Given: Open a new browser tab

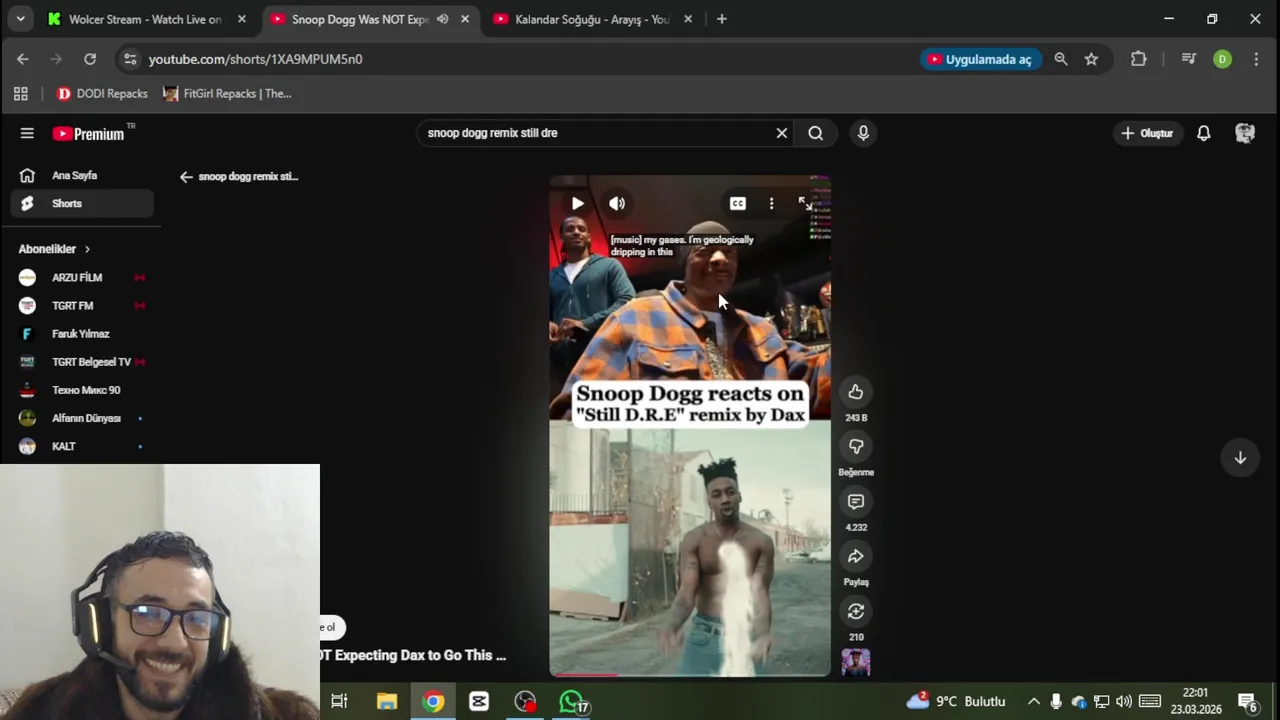Looking at the screenshot, I should [x=722, y=19].
